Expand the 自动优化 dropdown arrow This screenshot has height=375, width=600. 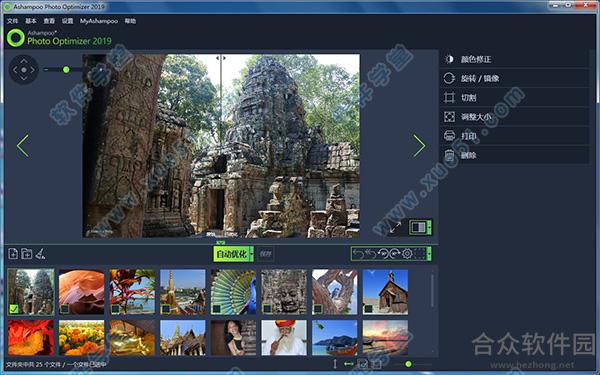click(x=252, y=254)
